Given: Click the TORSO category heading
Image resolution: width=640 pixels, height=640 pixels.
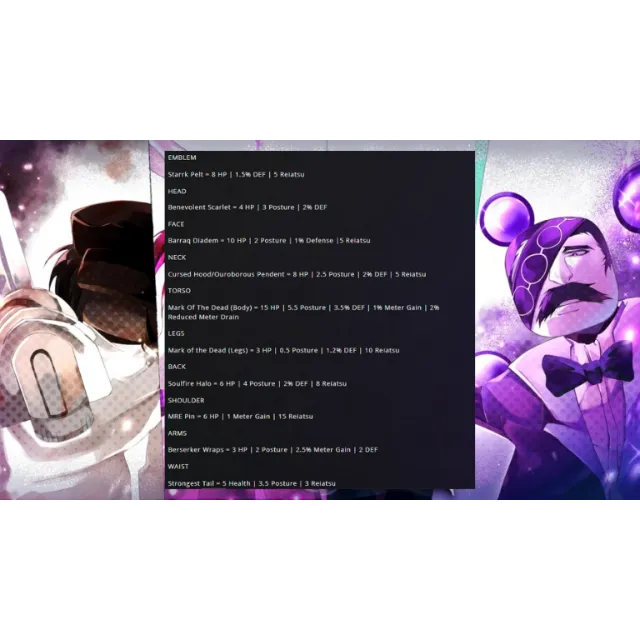Looking at the screenshot, I should coord(179,290).
